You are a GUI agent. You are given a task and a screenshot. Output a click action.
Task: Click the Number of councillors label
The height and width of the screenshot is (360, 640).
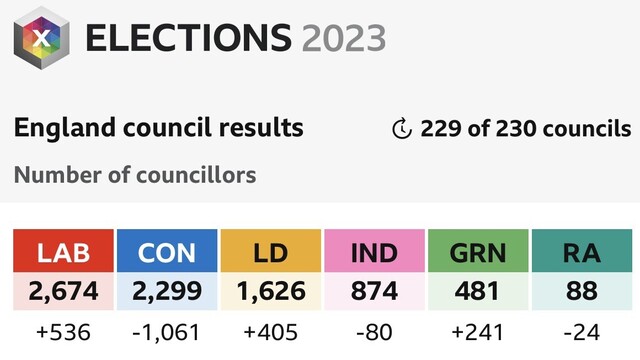[135, 175]
